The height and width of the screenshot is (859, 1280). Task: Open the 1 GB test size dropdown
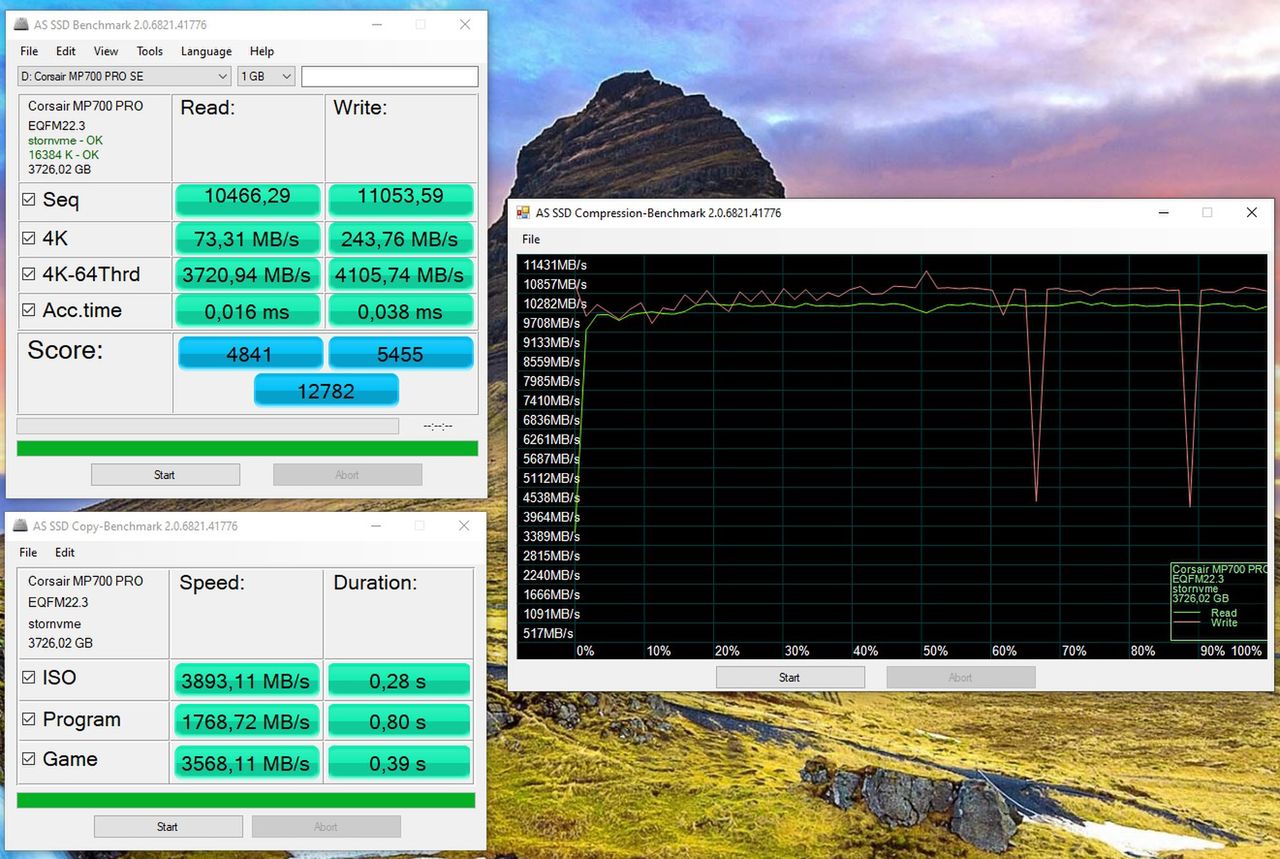266,76
